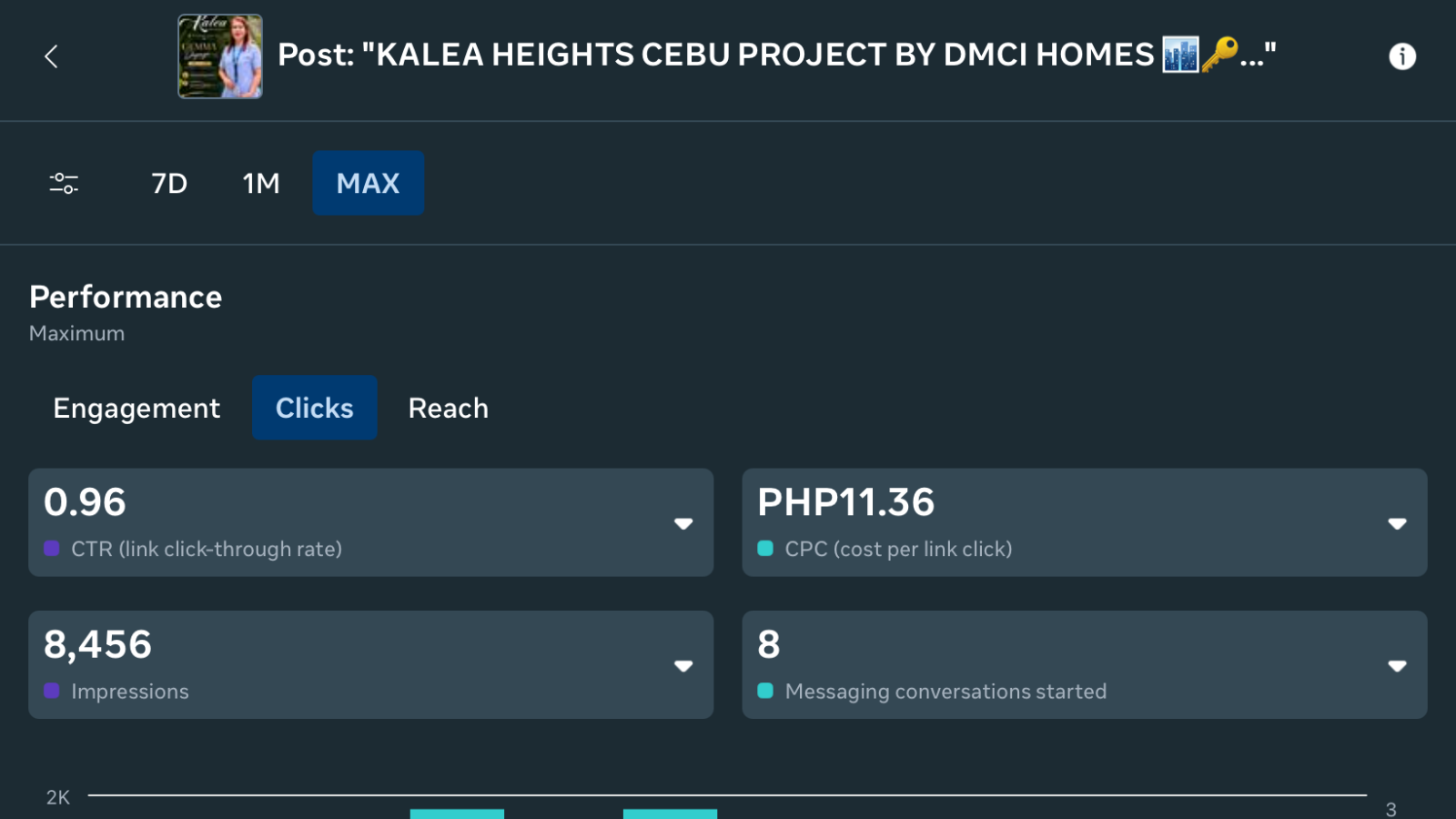Select the MAX time range
This screenshot has width=1456, height=819.
369,183
